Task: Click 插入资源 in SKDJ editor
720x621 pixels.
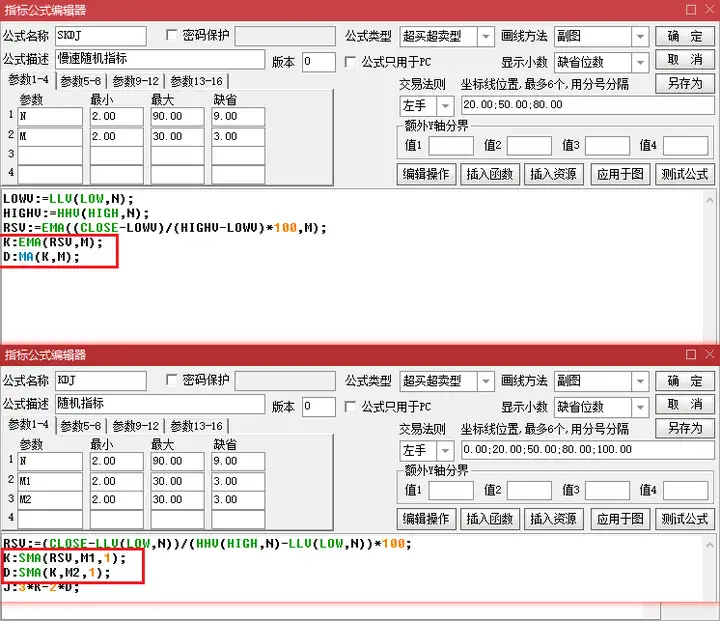Action: pyautogui.click(x=554, y=174)
